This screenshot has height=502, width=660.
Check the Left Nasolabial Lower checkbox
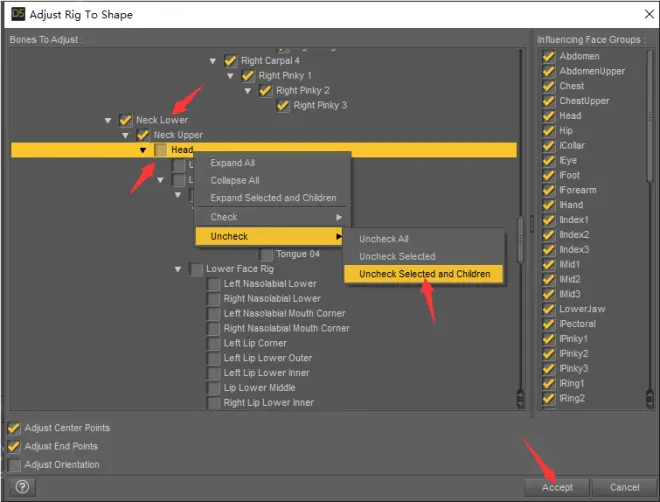pyautogui.click(x=213, y=284)
